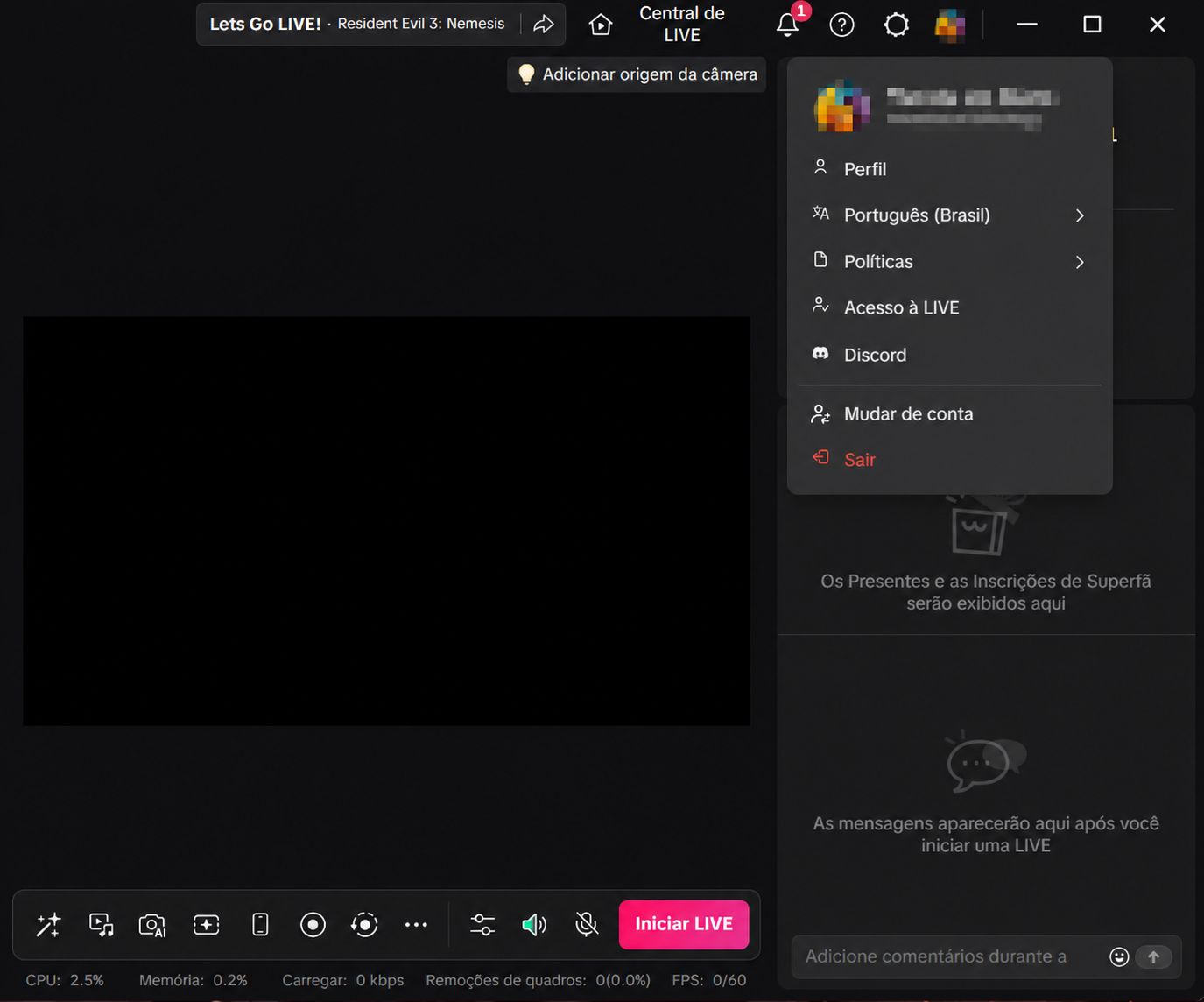Select Acesso à LIVE menu item

[x=950, y=307]
